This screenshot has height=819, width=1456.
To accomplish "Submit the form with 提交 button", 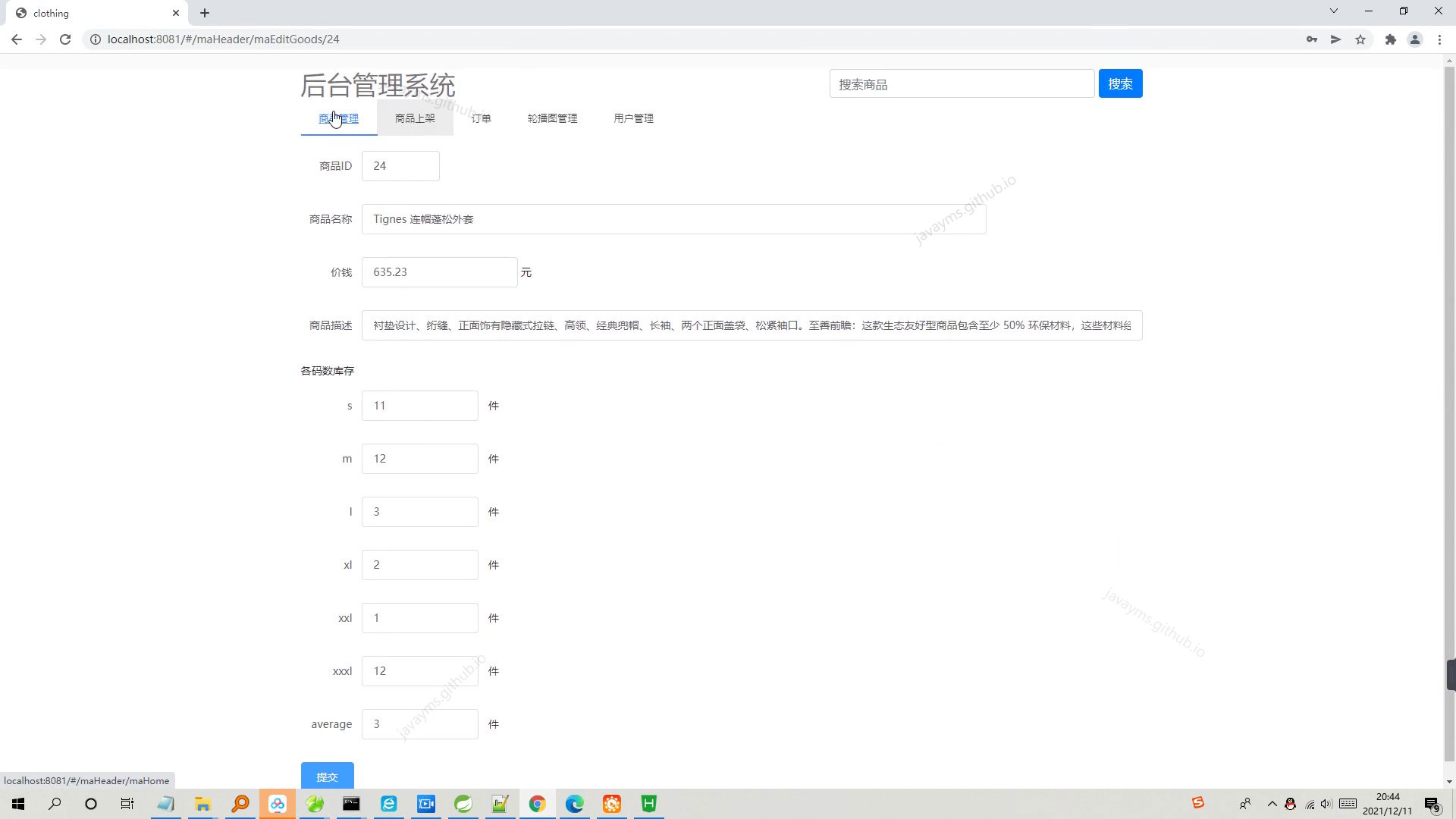I will click(x=327, y=777).
